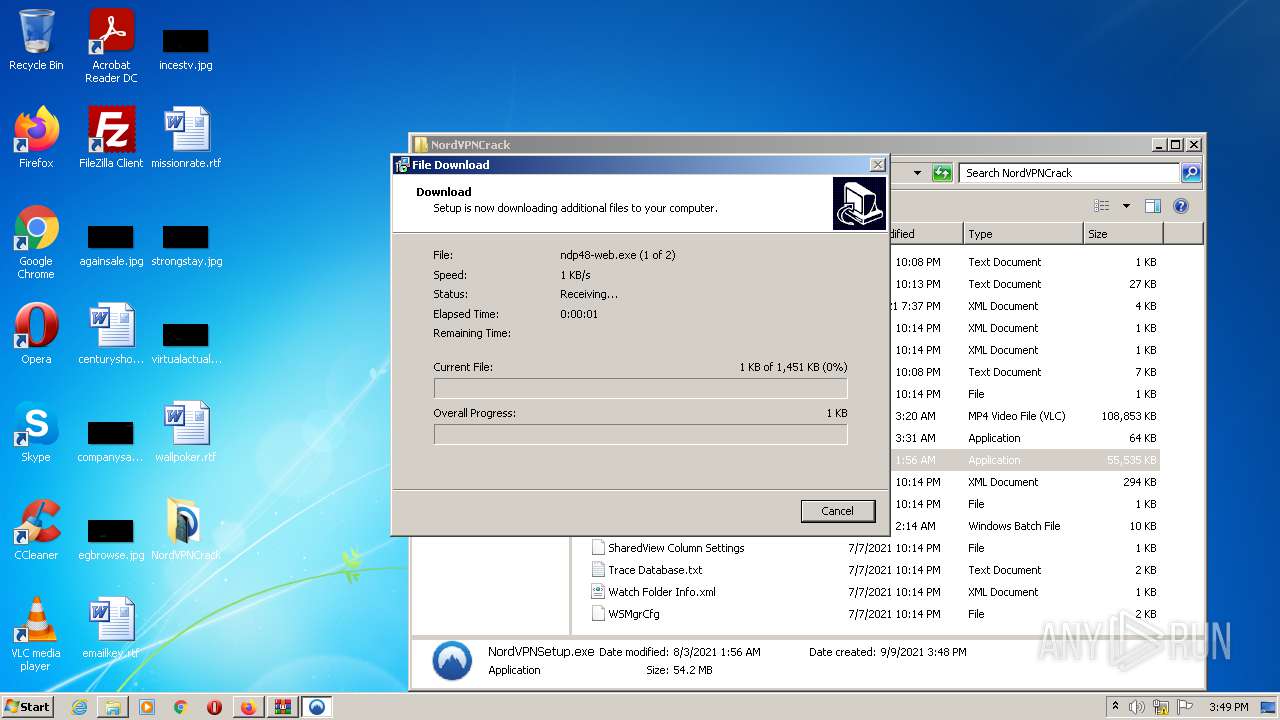1280x720 pixels.
Task: Launch the Skype desktop shortcut
Action: tap(36, 432)
